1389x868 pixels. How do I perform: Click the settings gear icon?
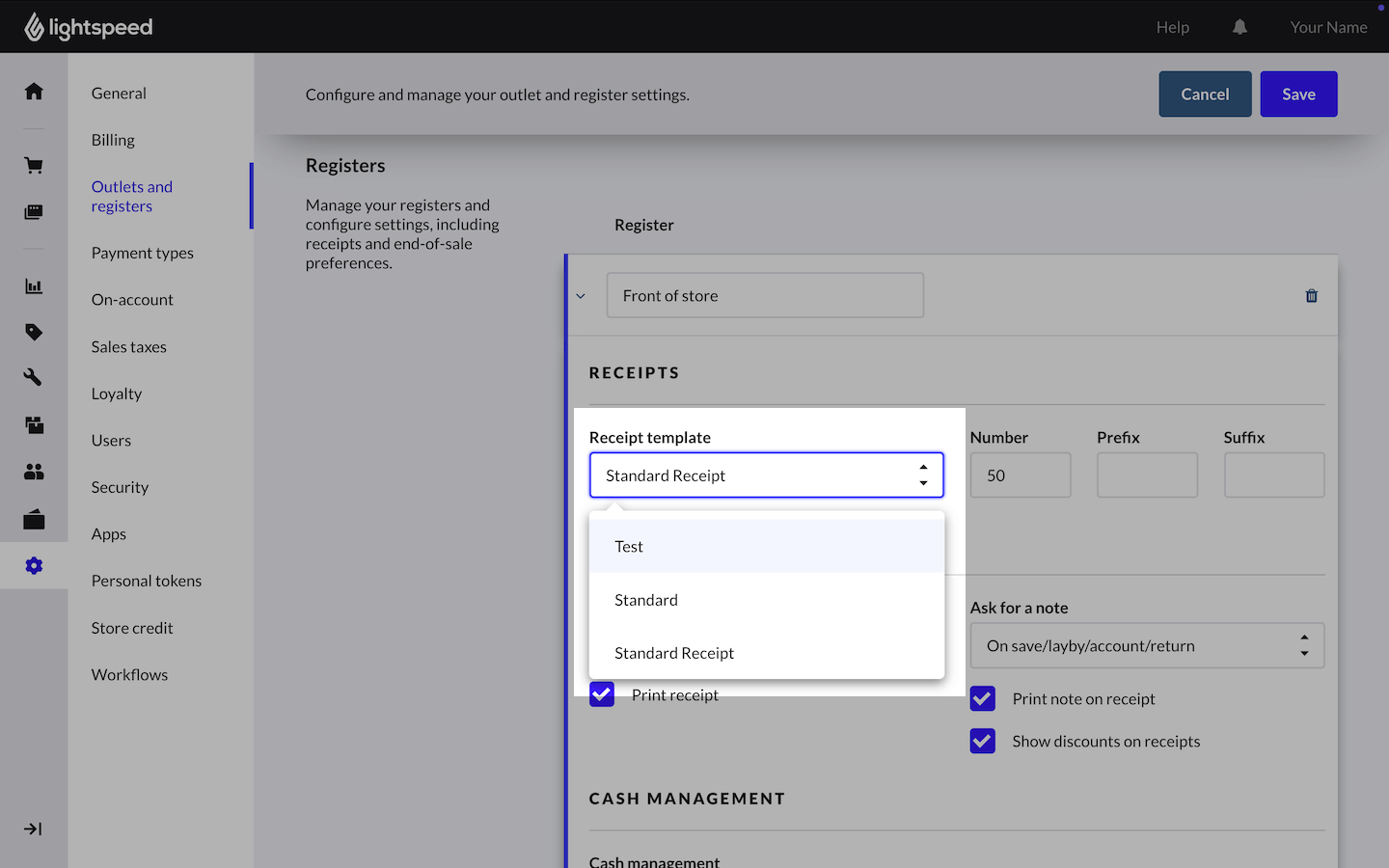click(34, 566)
